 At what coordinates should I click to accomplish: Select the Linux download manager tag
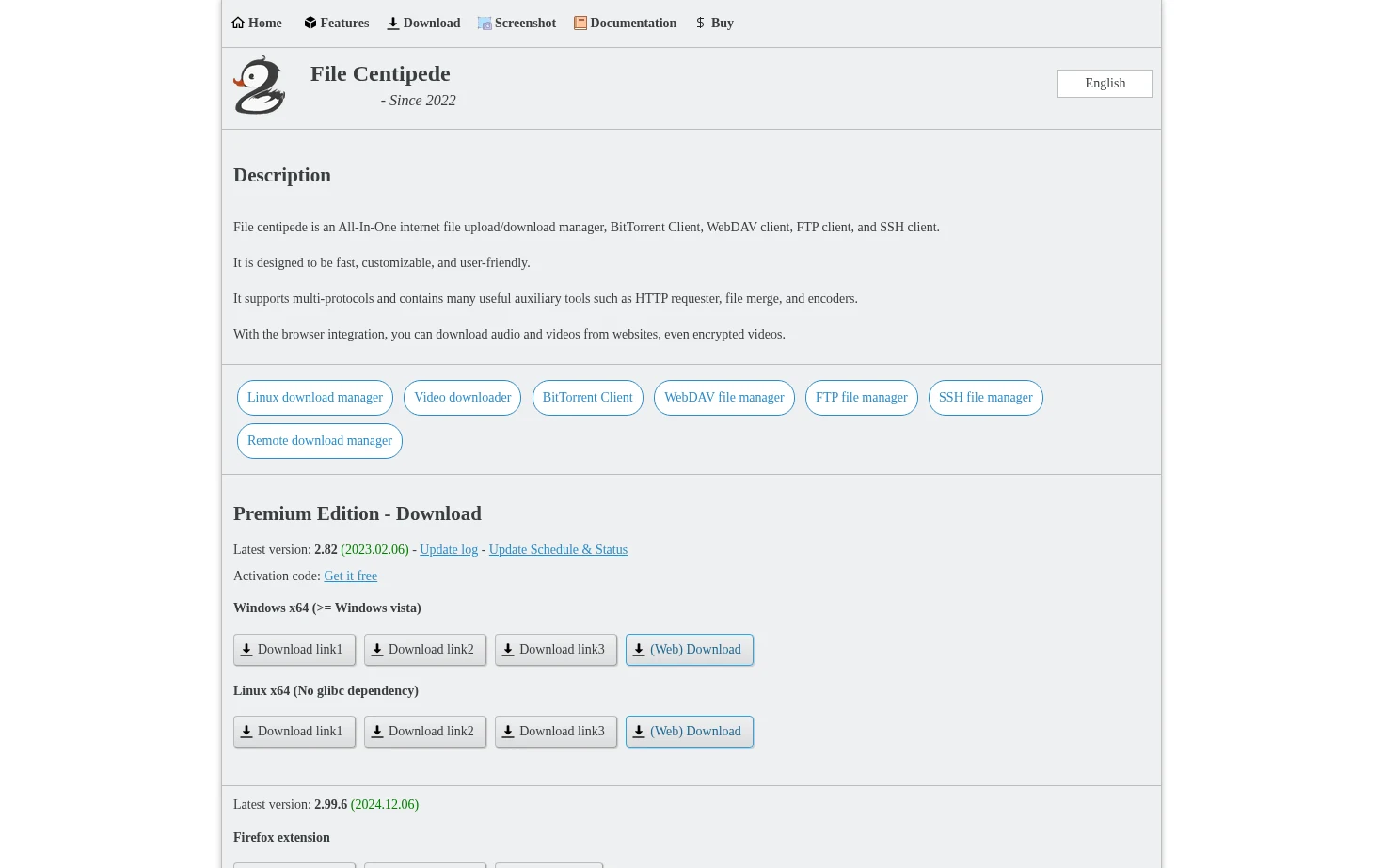[315, 398]
